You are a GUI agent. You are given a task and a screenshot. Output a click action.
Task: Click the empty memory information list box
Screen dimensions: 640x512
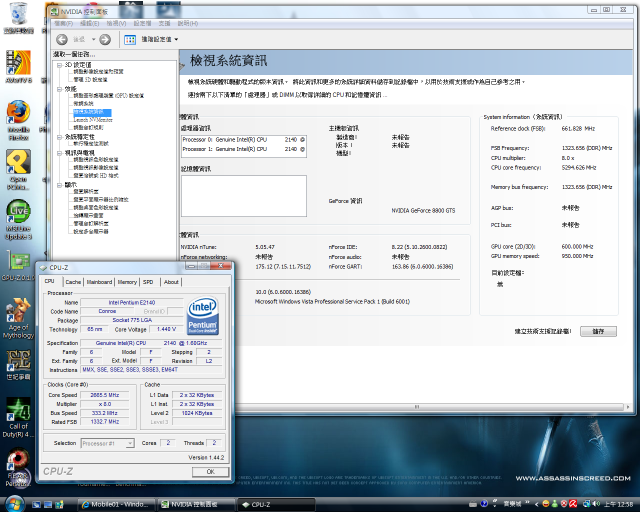click(x=244, y=196)
